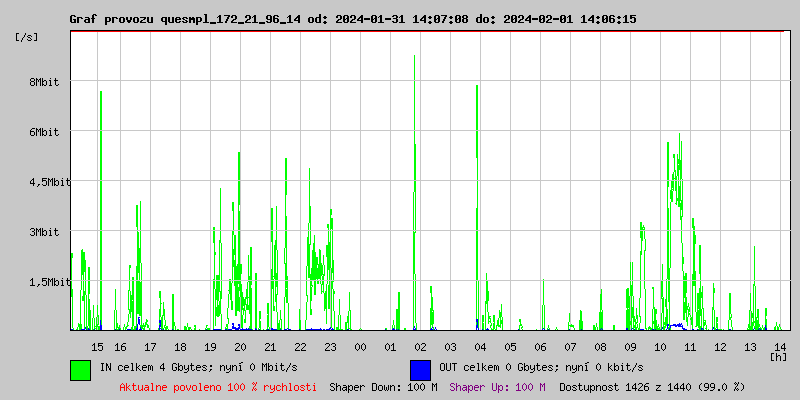Select the graph title text at top
The width and height of the screenshot is (800, 400).
point(352,19)
